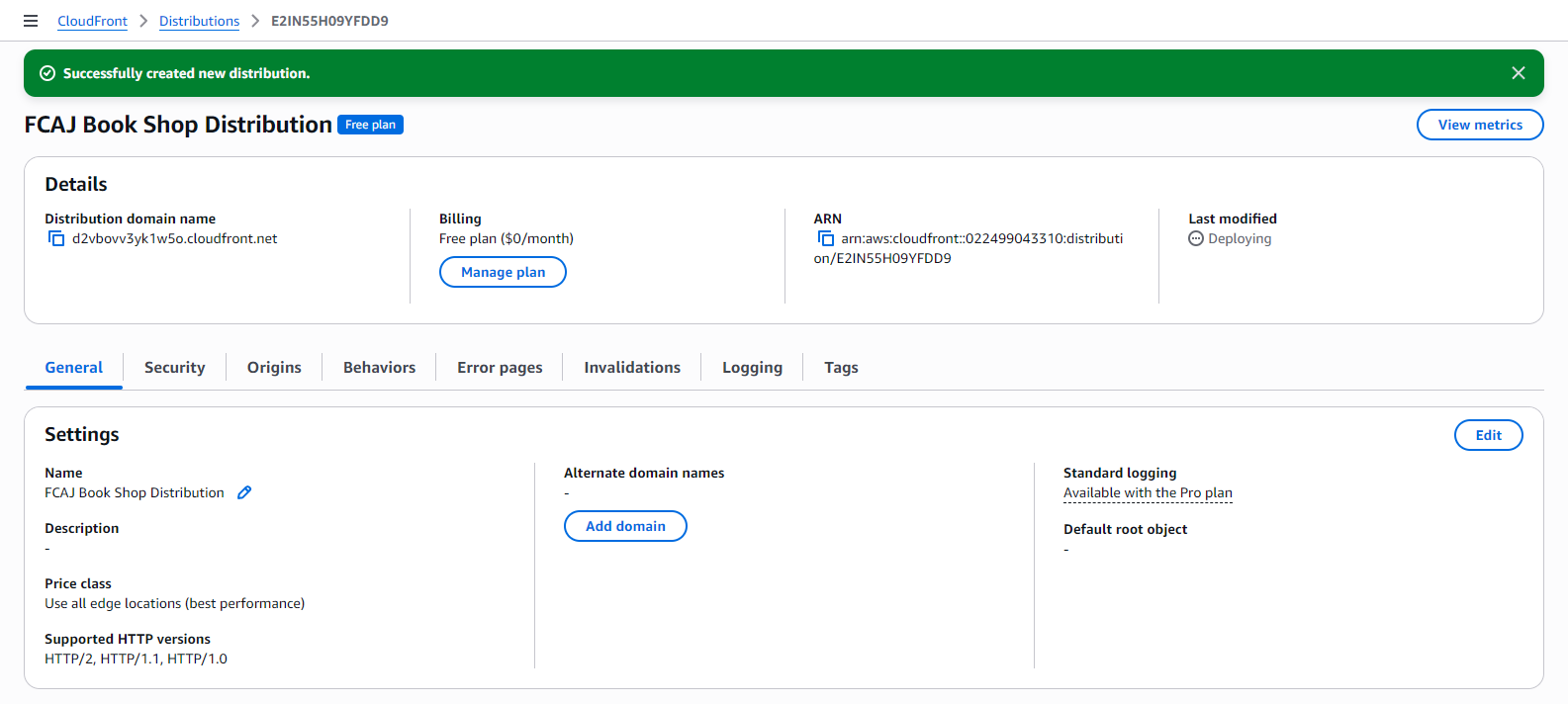Click the Settings section heading
Screen dimensions: 1568x704
click(81, 434)
